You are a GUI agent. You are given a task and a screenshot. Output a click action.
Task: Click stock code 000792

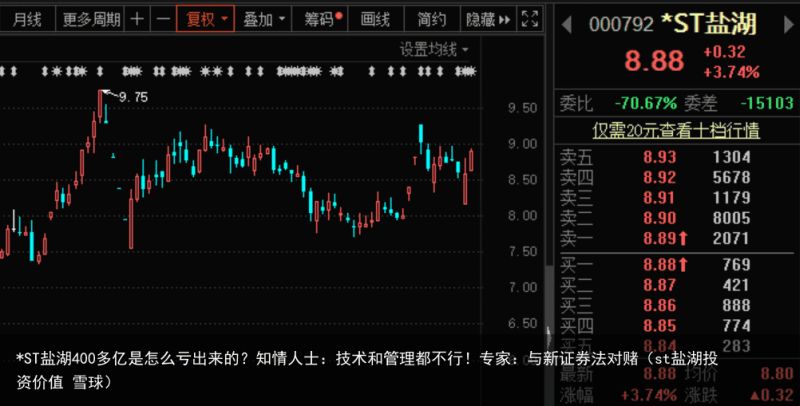(x=621, y=24)
